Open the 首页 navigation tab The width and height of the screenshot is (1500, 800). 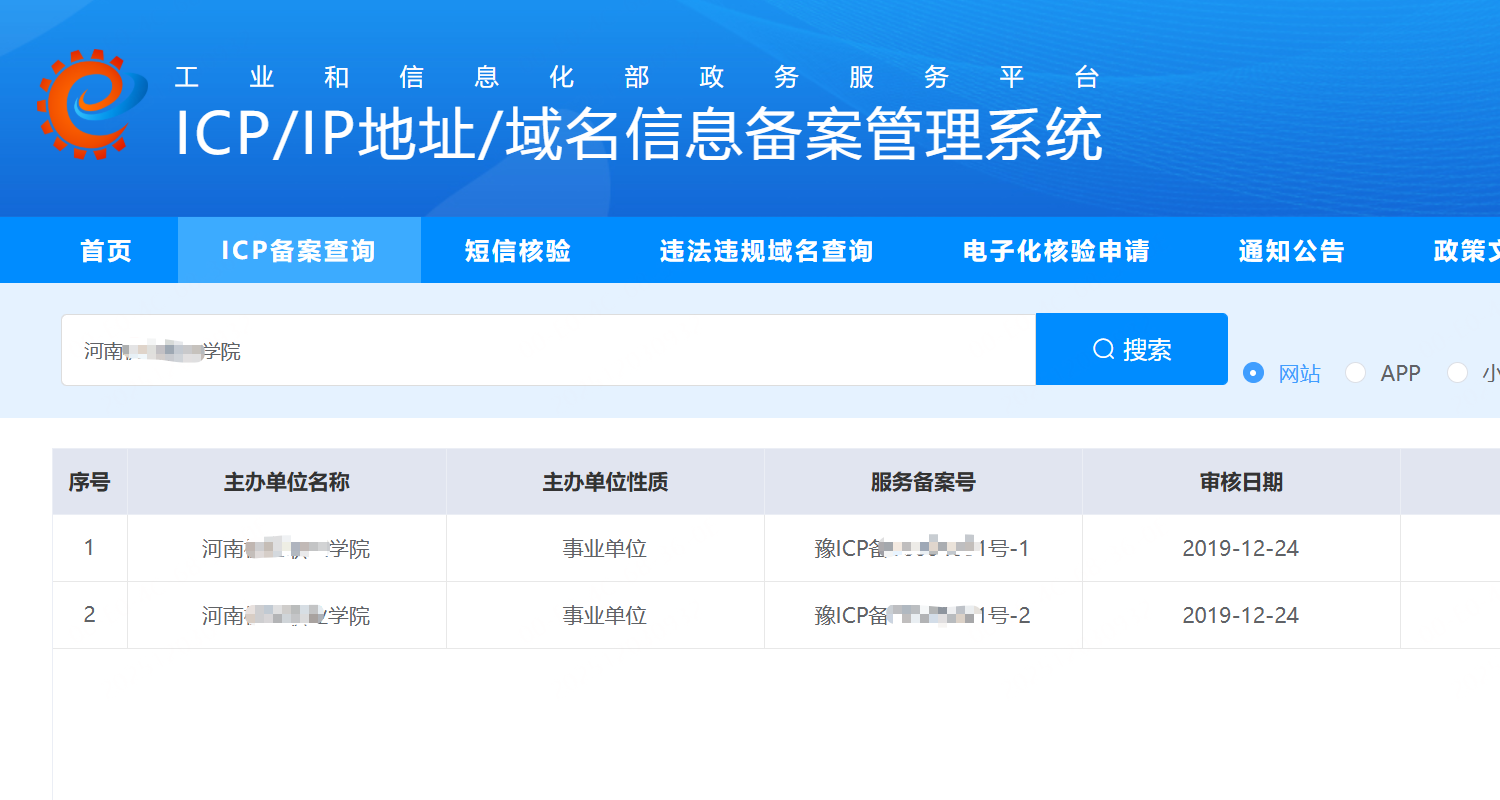click(104, 250)
